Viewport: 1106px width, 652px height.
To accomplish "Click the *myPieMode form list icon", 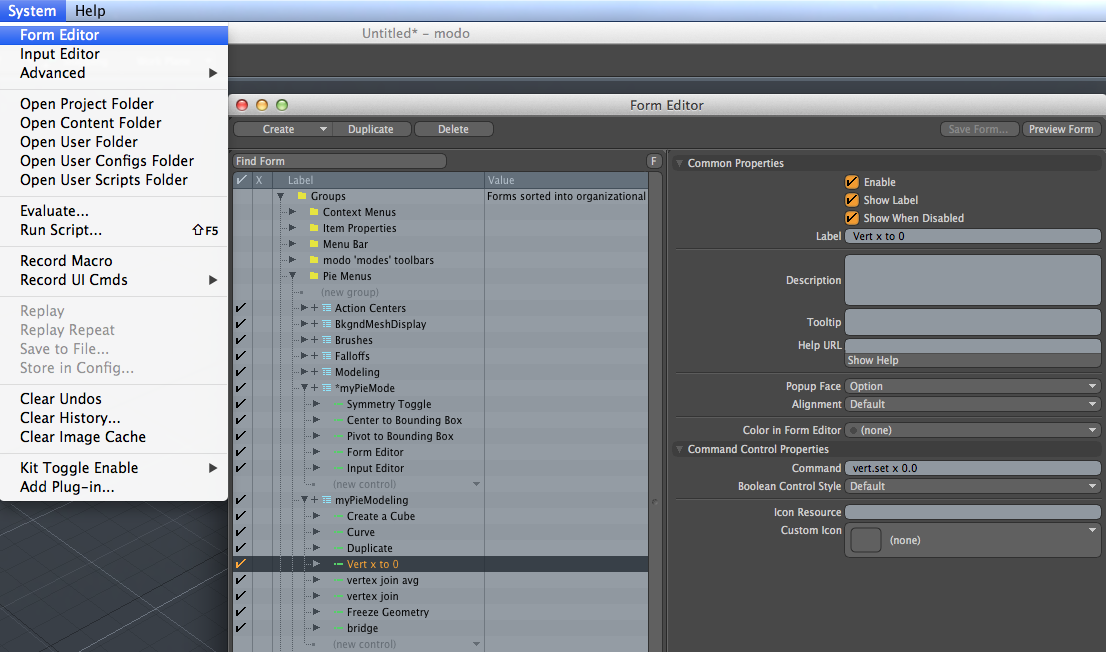I will pos(327,388).
